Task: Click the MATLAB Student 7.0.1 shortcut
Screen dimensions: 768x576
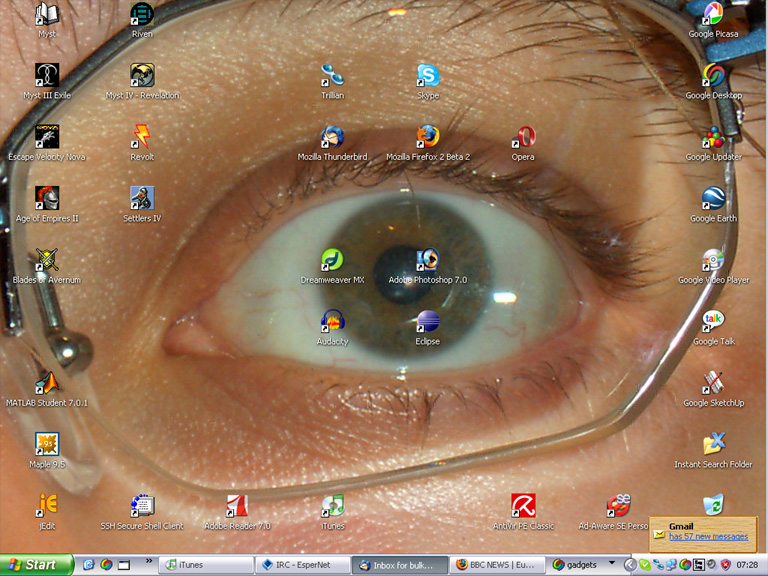Action: click(47, 389)
